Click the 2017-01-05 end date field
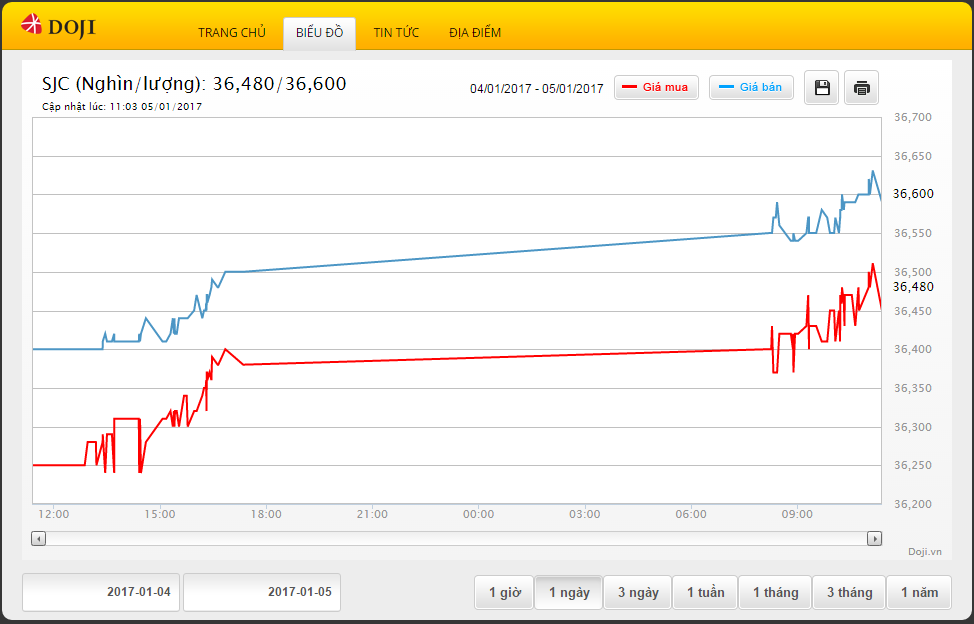This screenshot has width=974, height=624. click(x=262, y=592)
